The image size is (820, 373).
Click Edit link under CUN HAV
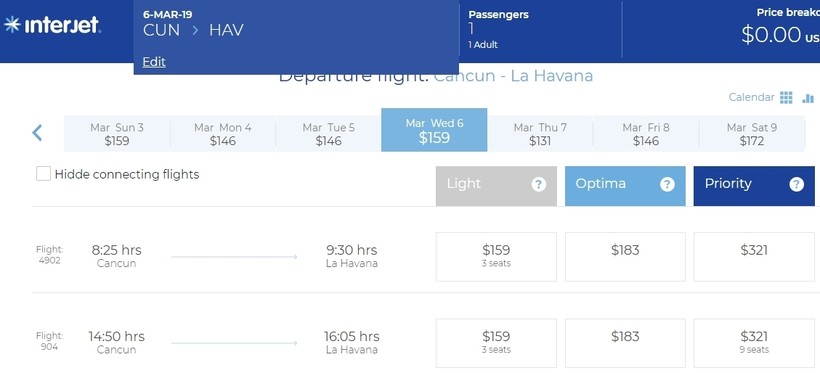(154, 62)
